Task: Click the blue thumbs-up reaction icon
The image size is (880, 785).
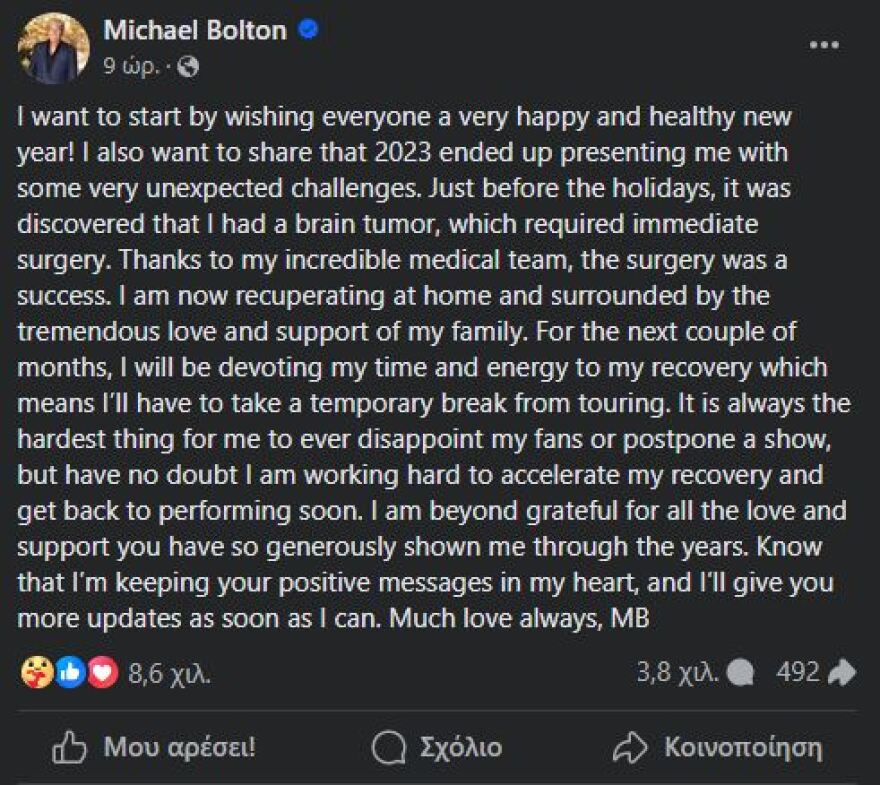Action: click(x=70, y=673)
